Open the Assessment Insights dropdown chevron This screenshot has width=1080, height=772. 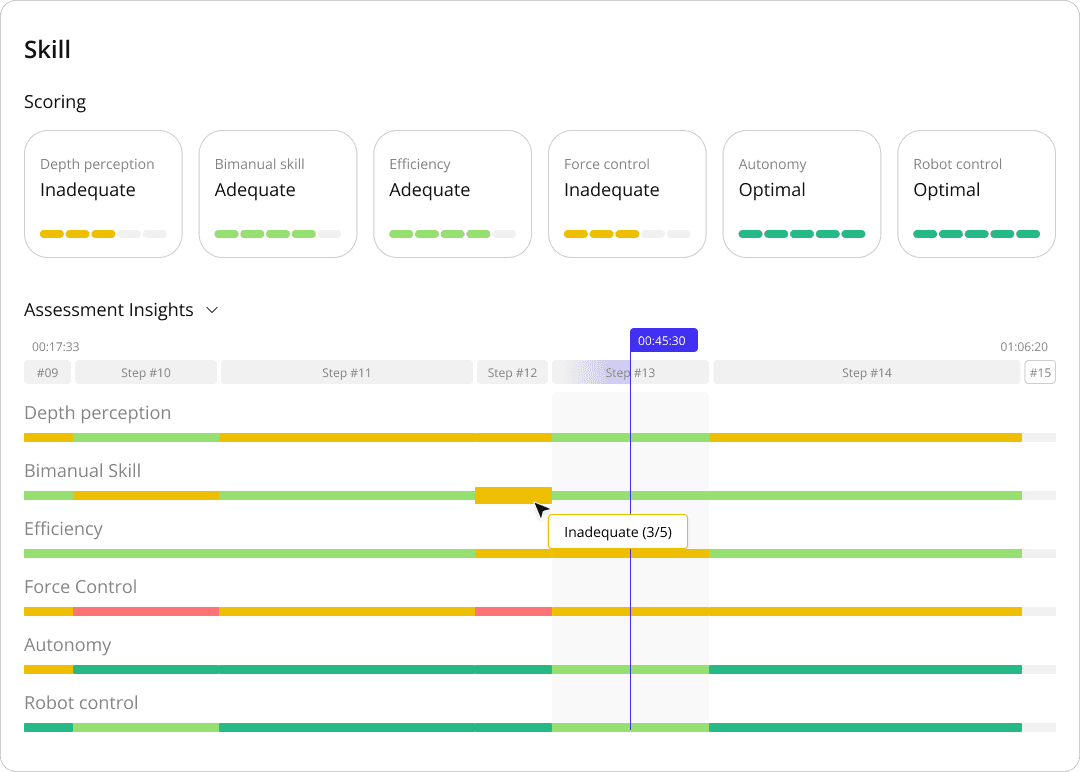coord(211,310)
